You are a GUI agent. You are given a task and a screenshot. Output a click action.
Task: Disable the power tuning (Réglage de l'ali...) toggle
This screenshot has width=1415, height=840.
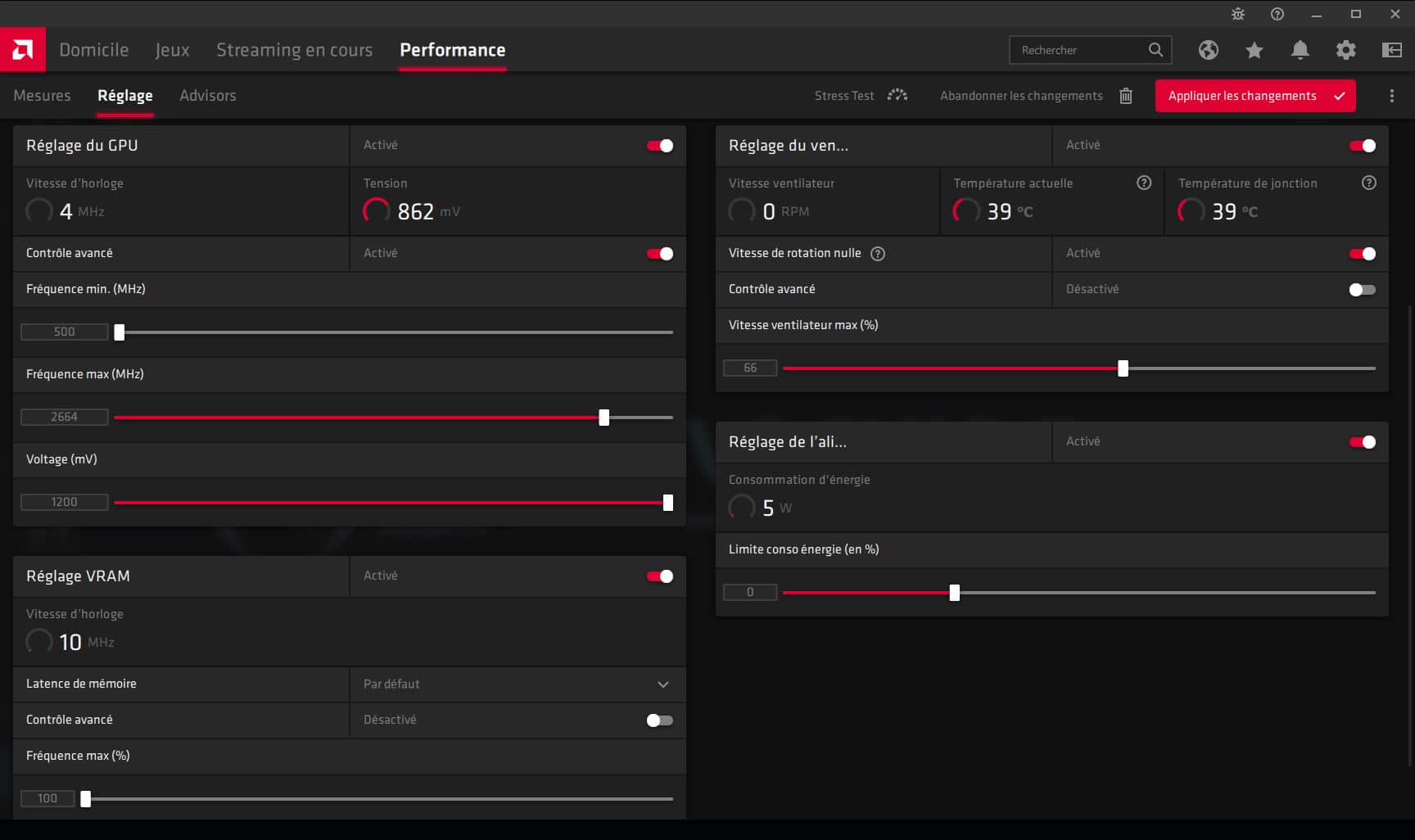pyautogui.click(x=1363, y=442)
